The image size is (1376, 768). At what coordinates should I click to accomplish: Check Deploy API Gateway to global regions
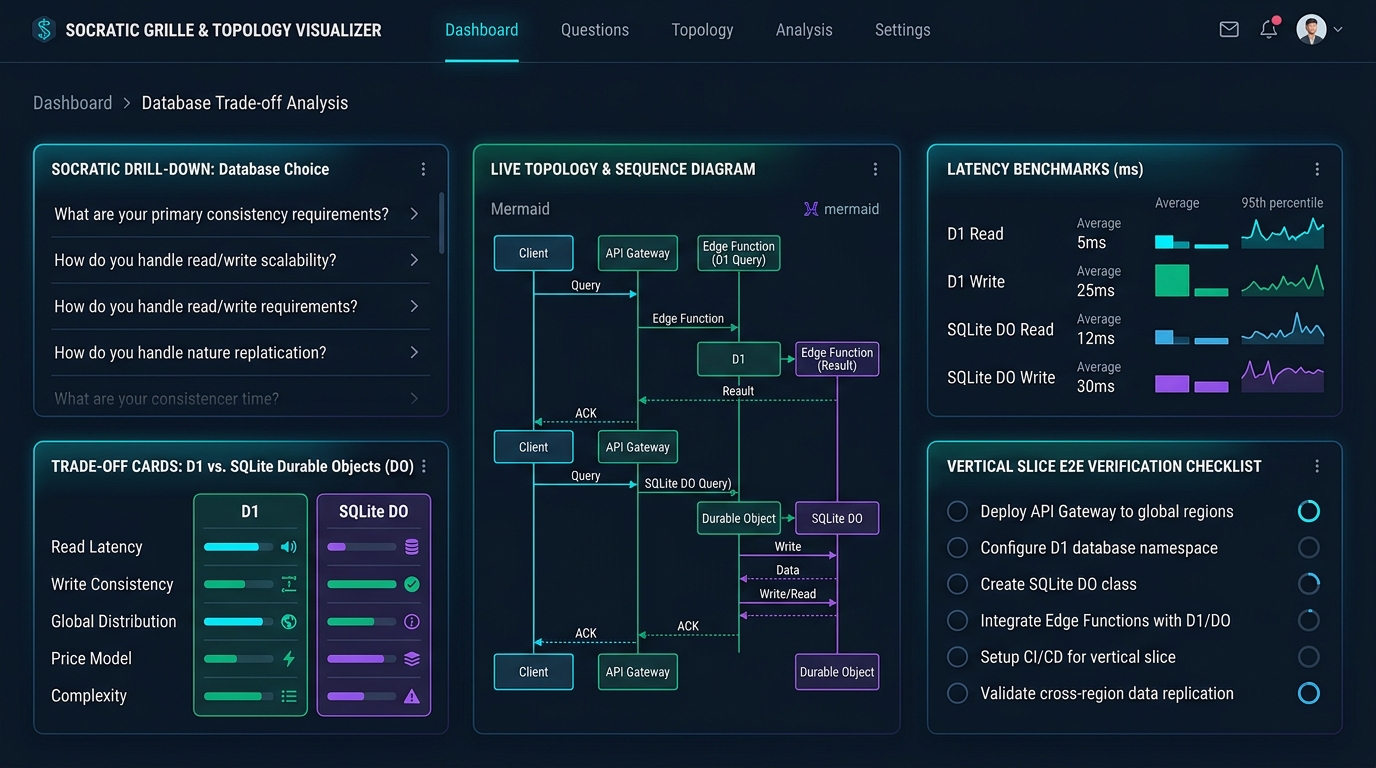click(957, 511)
